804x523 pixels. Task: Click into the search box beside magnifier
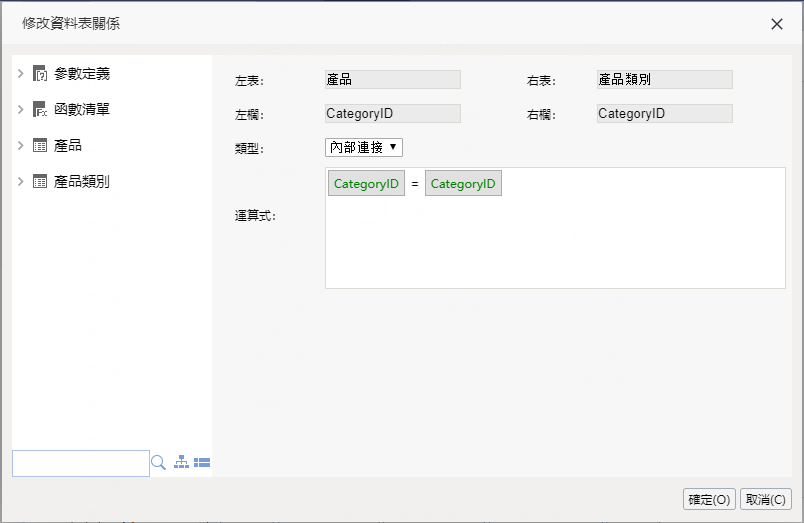(80, 463)
